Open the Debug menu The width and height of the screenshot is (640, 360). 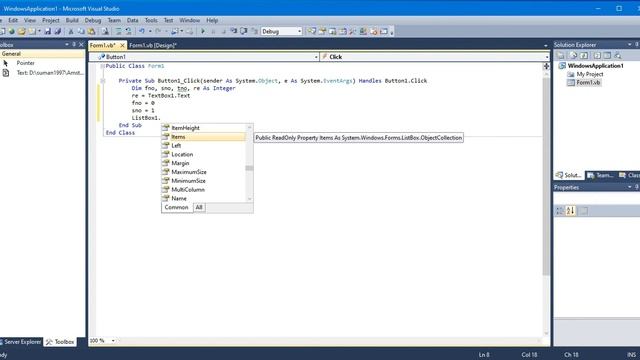pos(93,20)
